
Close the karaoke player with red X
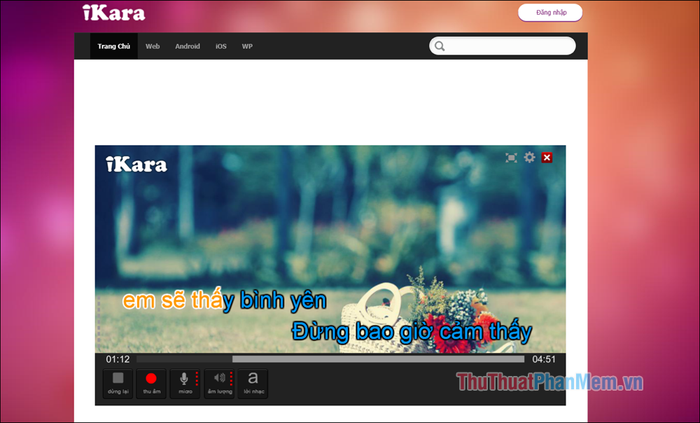click(547, 157)
